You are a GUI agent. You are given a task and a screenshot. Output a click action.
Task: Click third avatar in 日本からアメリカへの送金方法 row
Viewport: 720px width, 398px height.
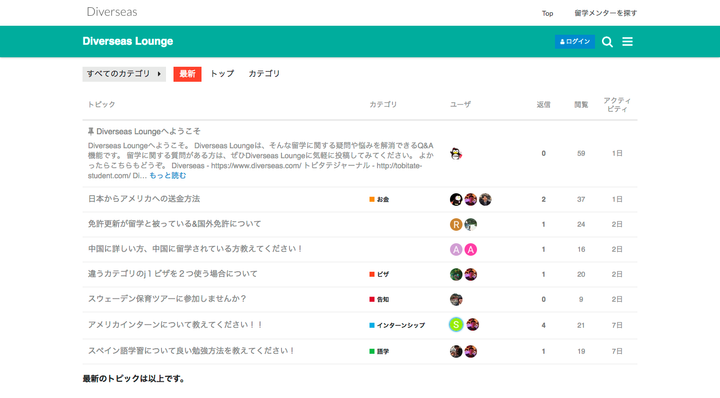pos(485,199)
